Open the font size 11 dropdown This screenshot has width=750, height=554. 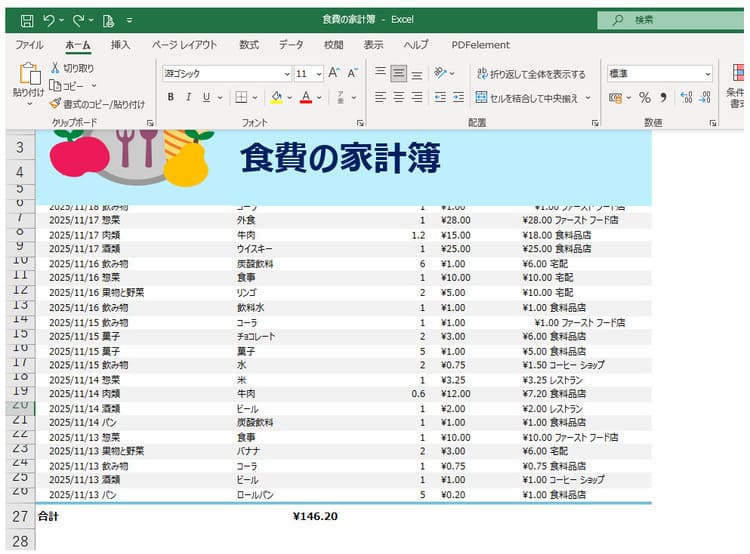click(319, 74)
